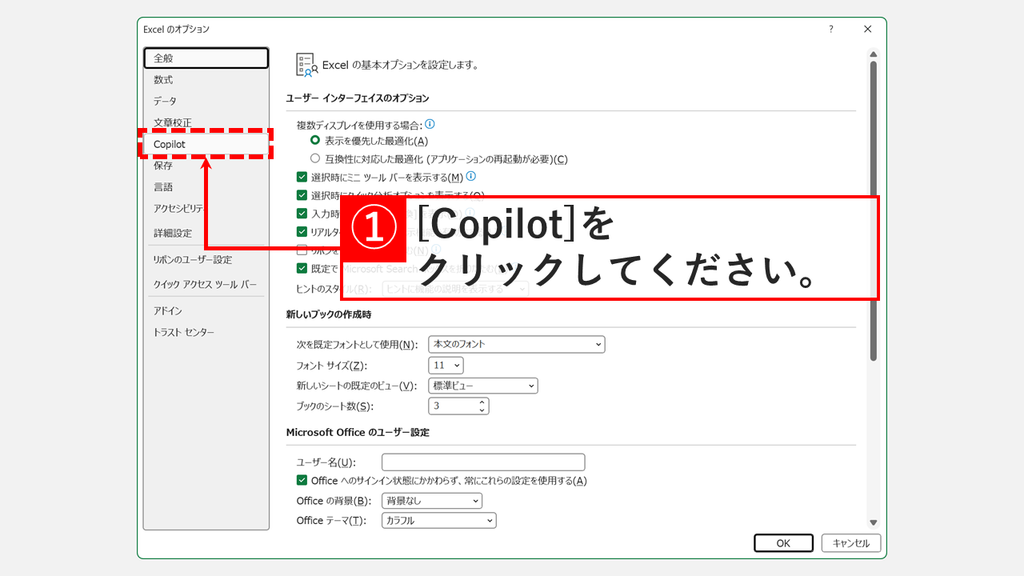Open the アドイン options category

coord(206,311)
